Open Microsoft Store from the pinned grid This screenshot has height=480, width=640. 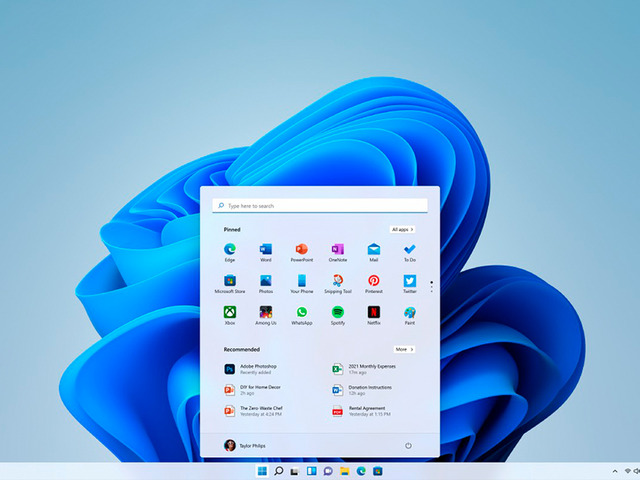click(x=230, y=282)
